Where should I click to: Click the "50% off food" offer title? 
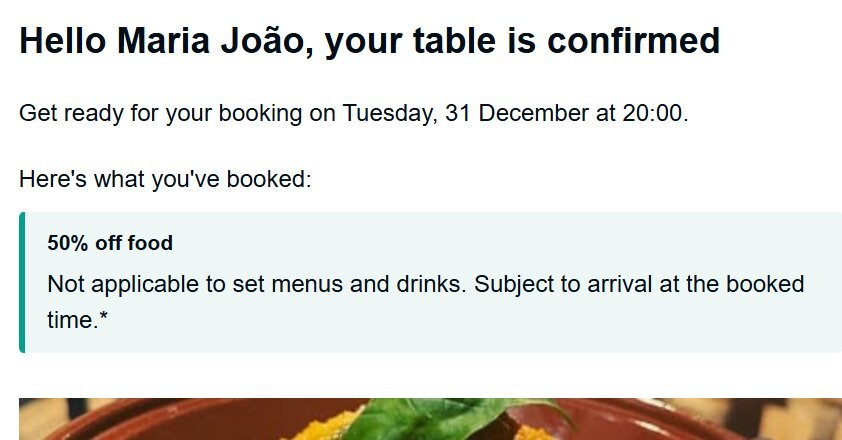coord(110,243)
